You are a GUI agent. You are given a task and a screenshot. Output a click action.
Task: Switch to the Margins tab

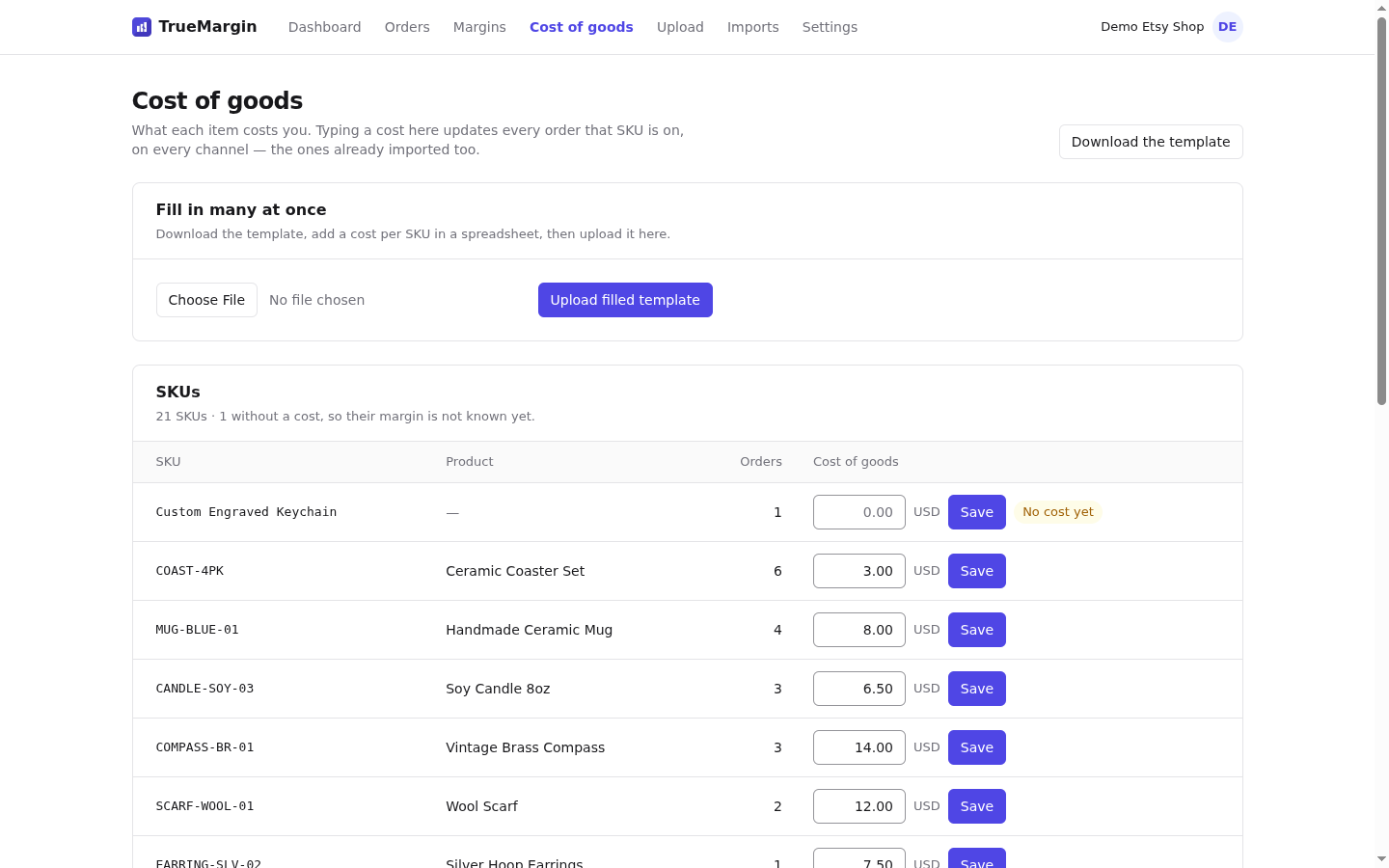[479, 27]
